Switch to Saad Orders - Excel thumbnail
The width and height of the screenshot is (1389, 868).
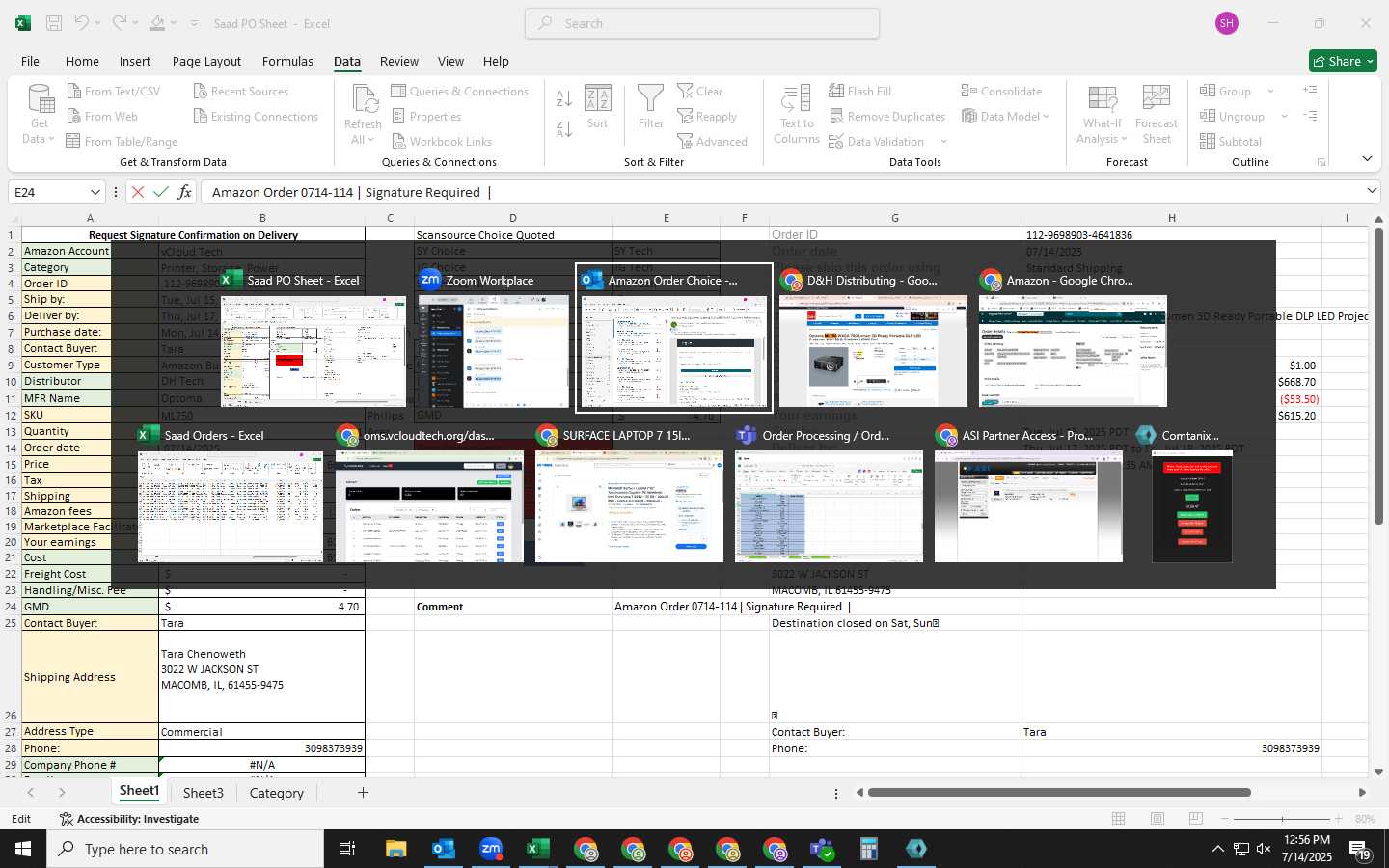pos(231,495)
